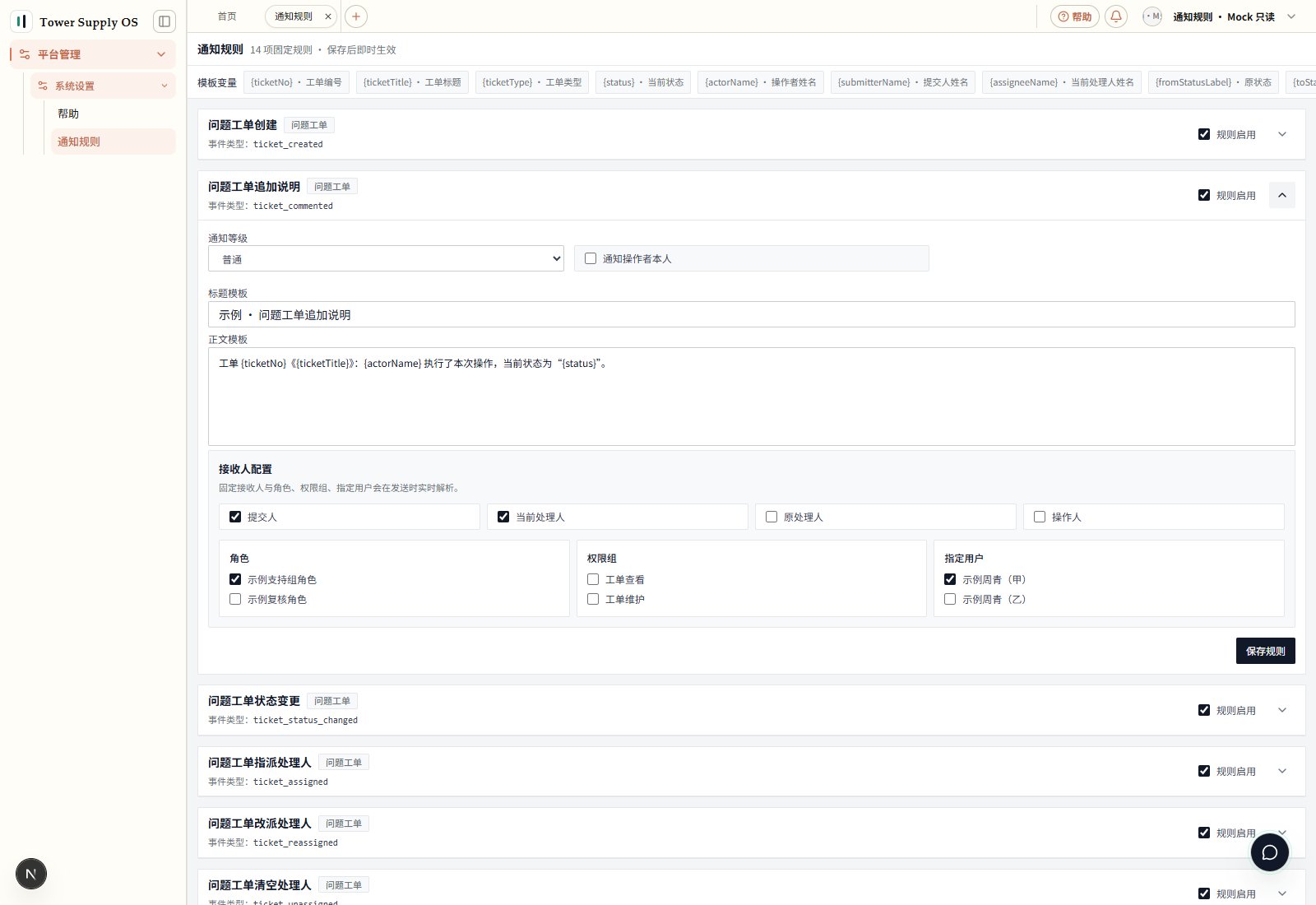The image size is (1316, 905).
Task: Open the chat bubble floating icon
Action: (x=1270, y=852)
